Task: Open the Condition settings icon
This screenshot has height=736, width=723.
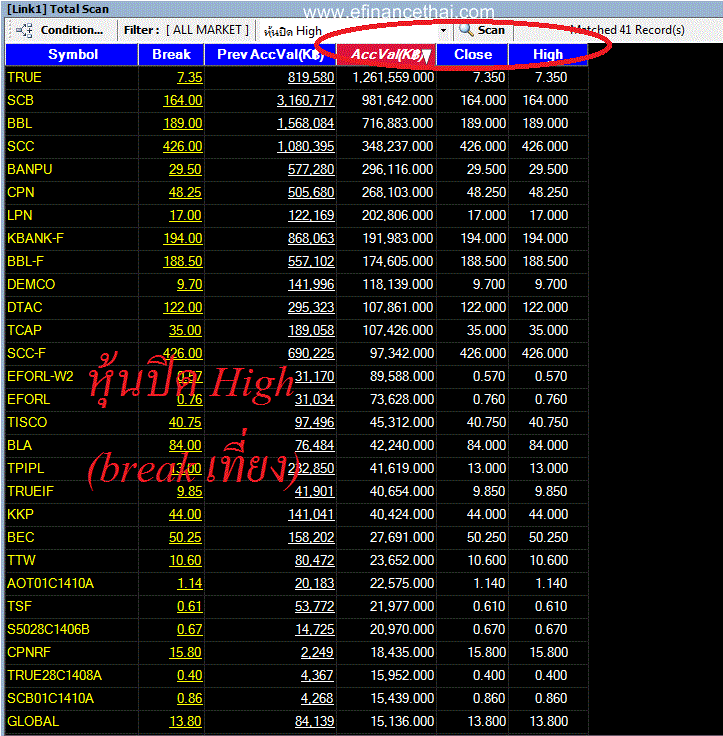Action: tap(24, 31)
